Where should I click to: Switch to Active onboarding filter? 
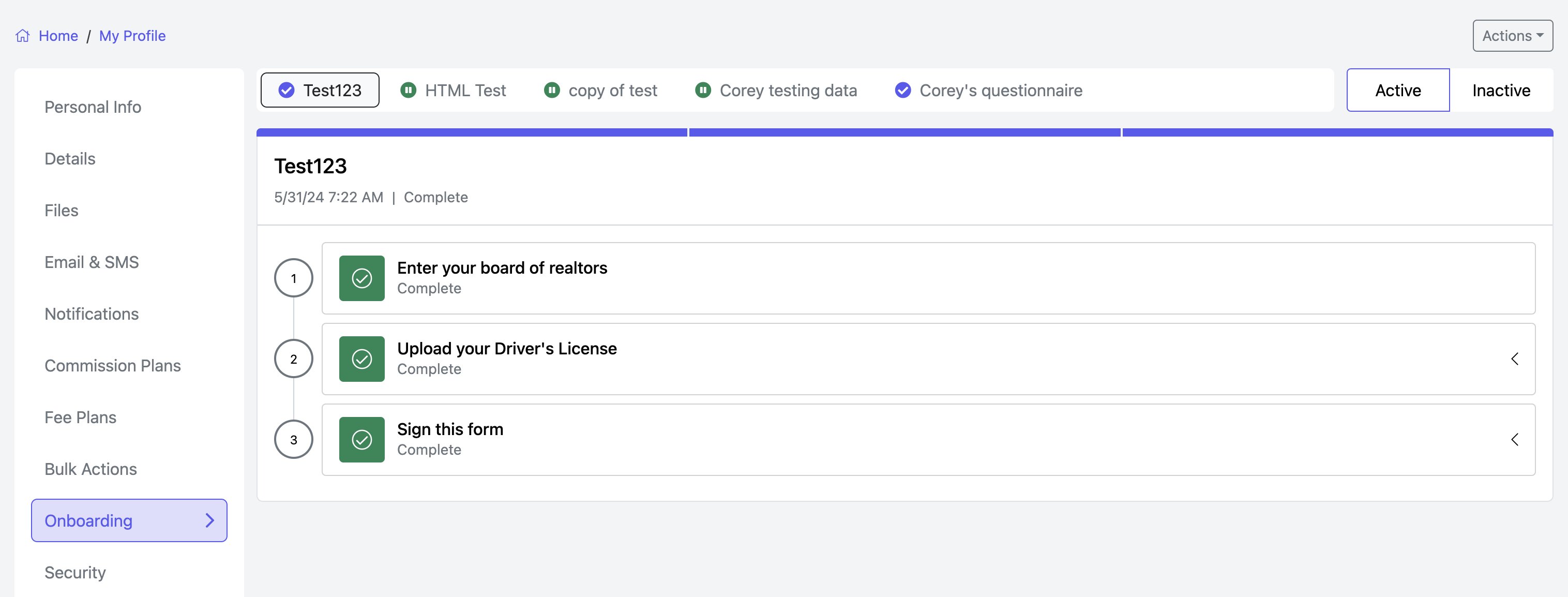tap(1397, 90)
